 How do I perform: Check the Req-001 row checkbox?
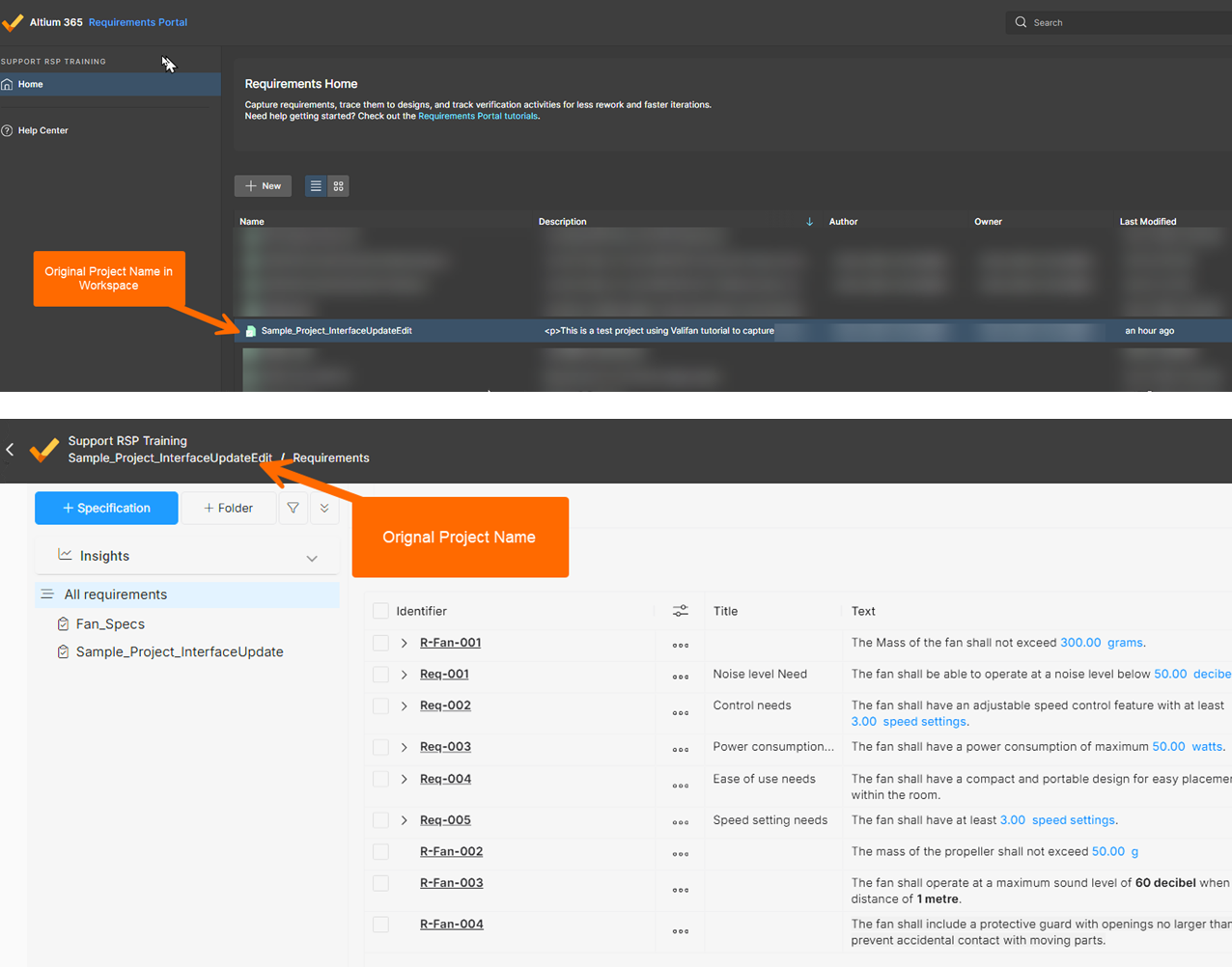380,675
